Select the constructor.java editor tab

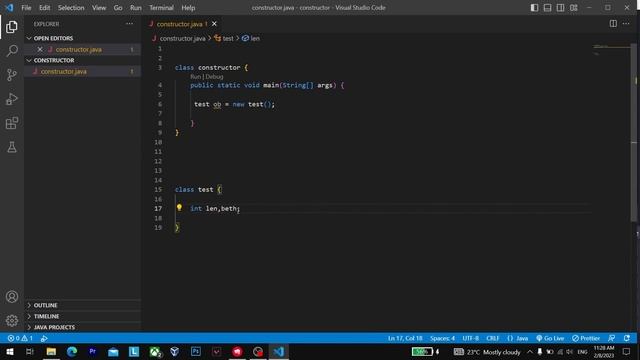(x=182, y=24)
